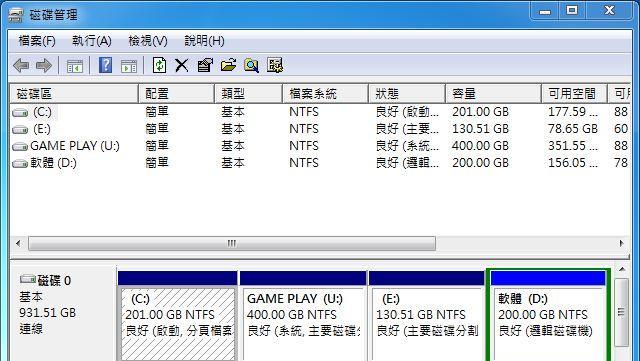Click the 156.05 free space cell
640x361 pixels.
tap(573, 163)
